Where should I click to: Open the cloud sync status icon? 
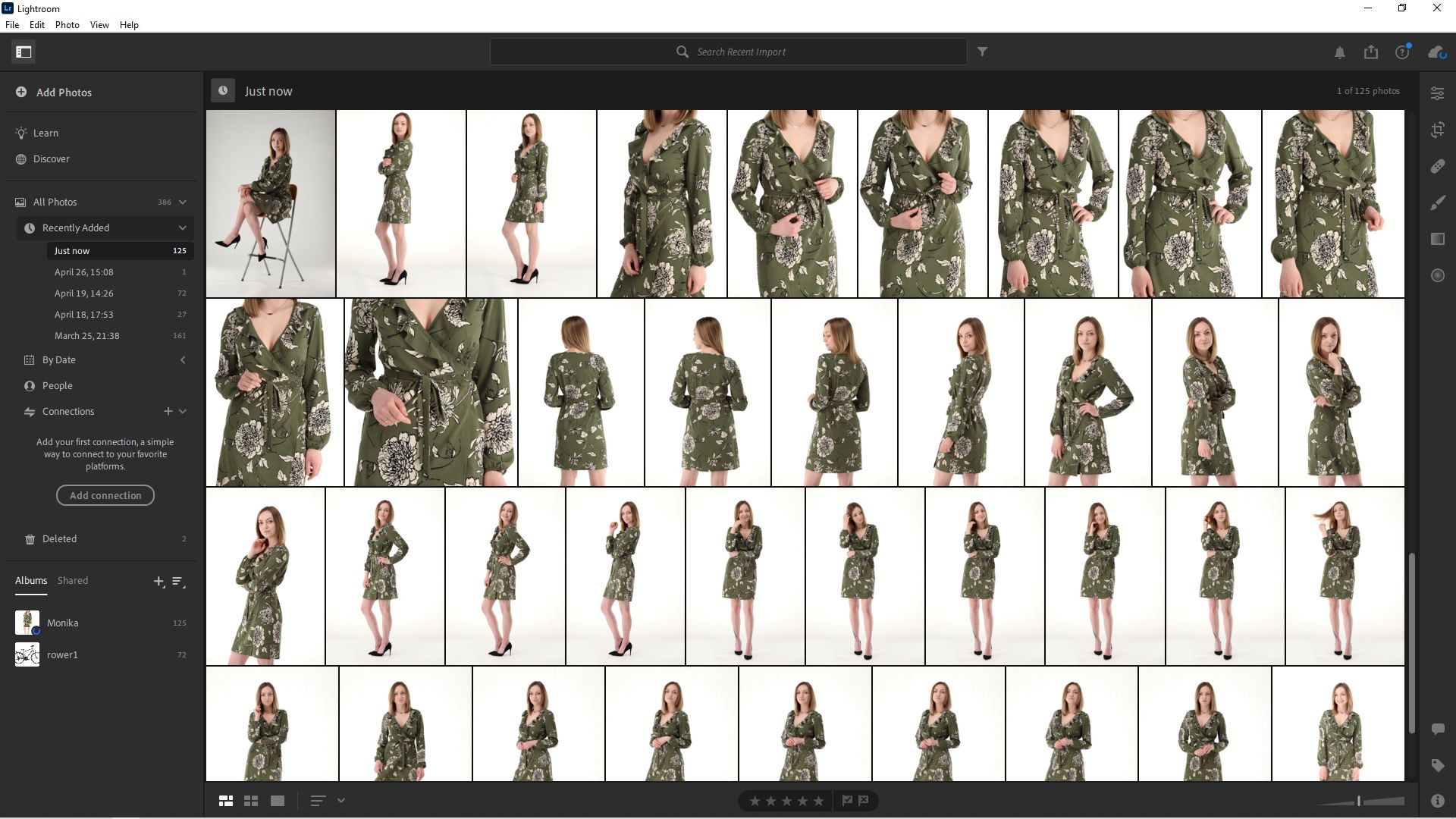tap(1436, 52)
